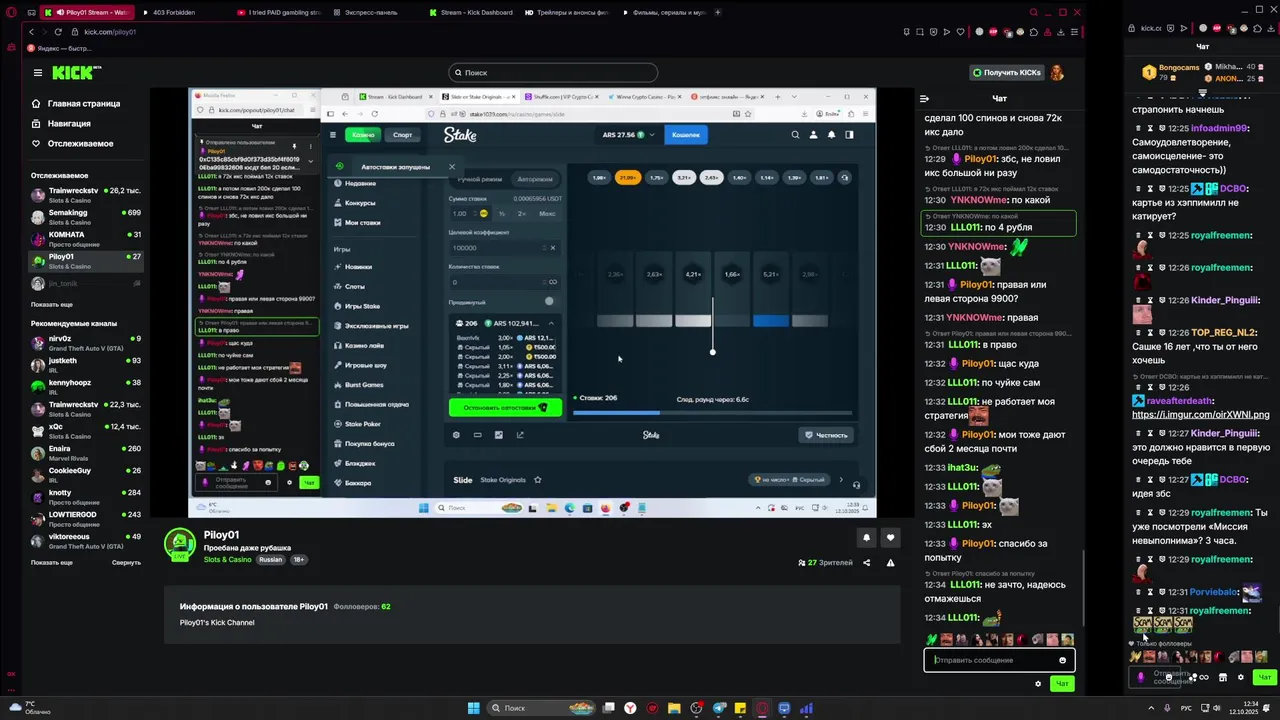The height and width of the screenshot is (720, 1280).
Task: Open Trainwreckstv followed channel with 26,2 тыс.
Action: pyautogui.click(x=86, y=193)
